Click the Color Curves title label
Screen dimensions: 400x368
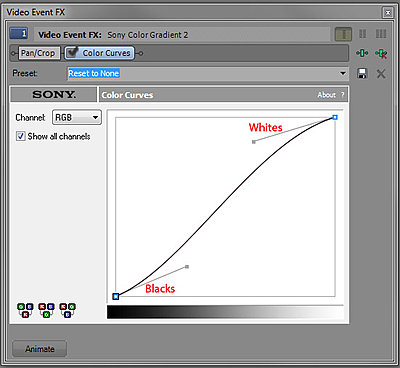click(127, 95)
